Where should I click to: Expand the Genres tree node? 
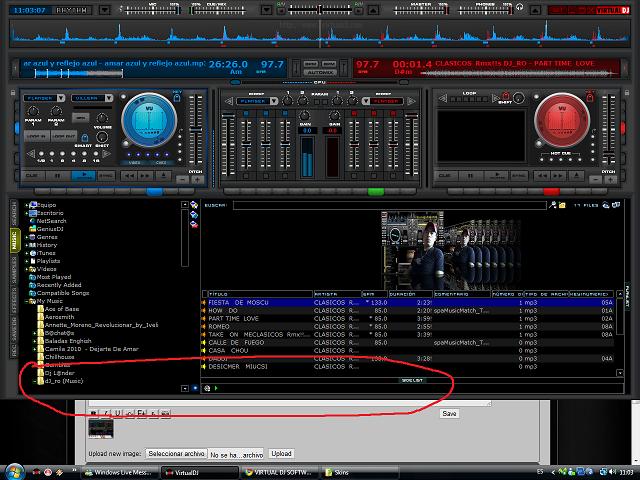point(27,237)
